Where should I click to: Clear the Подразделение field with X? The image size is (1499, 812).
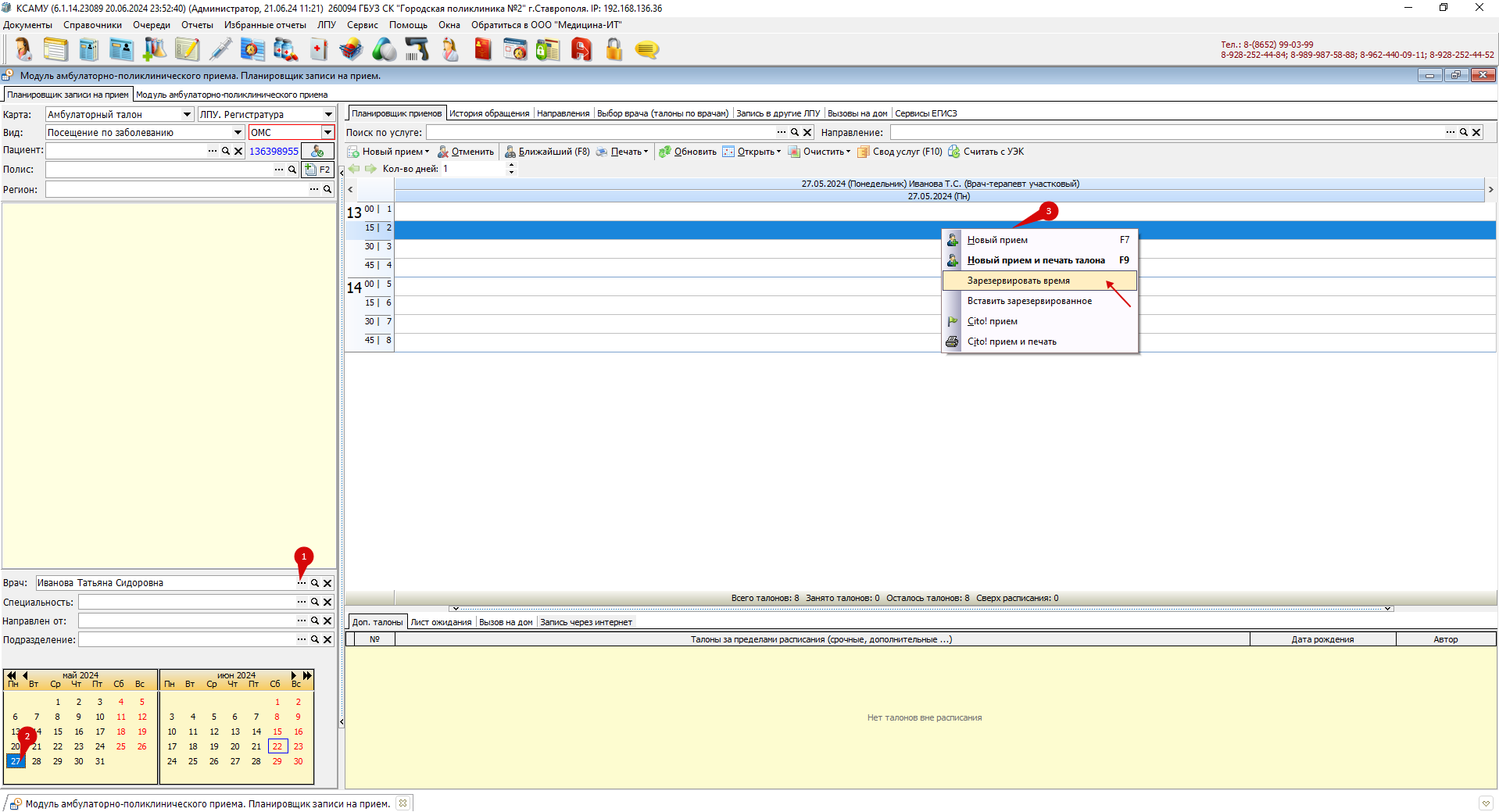pos(327,639)
